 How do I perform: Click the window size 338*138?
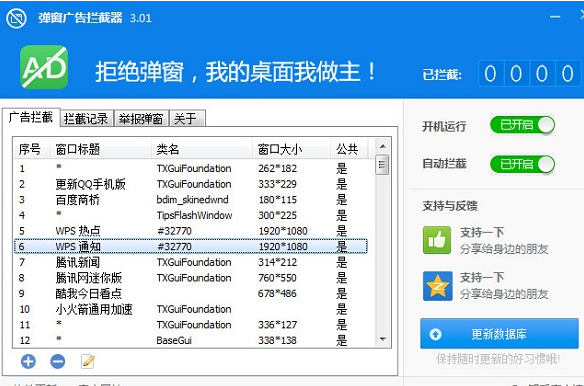(x=277, y=340)
